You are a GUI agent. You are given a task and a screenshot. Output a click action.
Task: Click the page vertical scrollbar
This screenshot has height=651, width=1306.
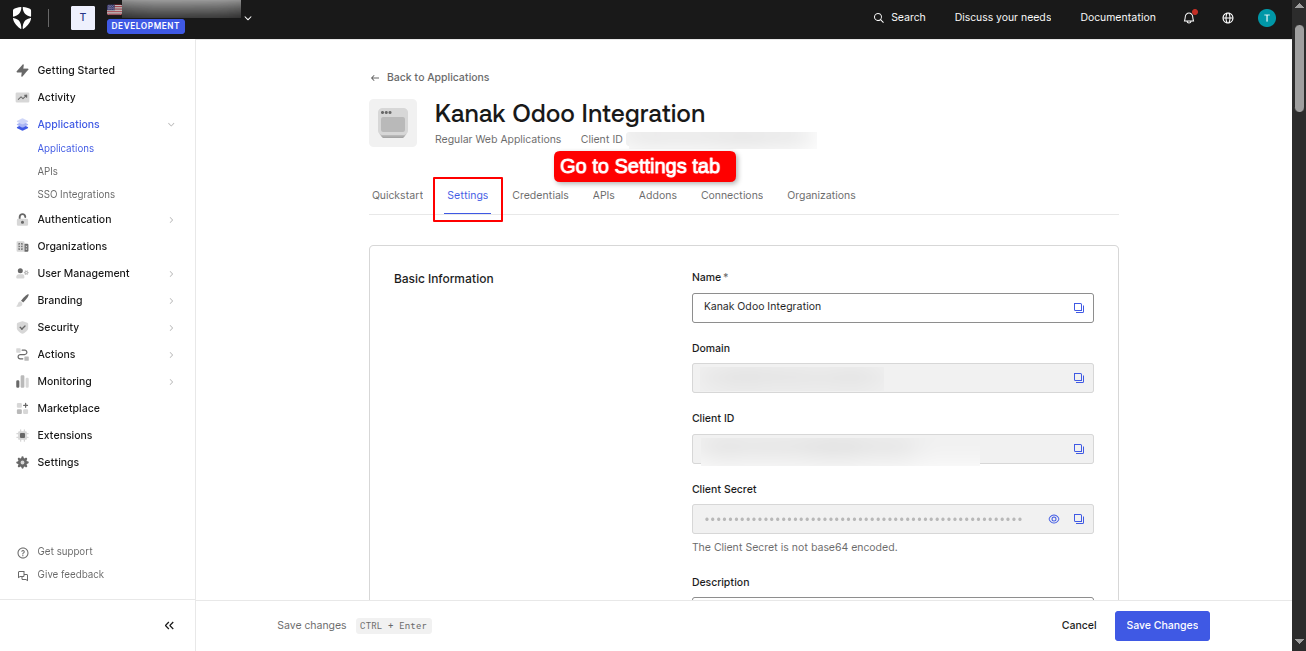pyautogui.click(x=1299, y=68)
